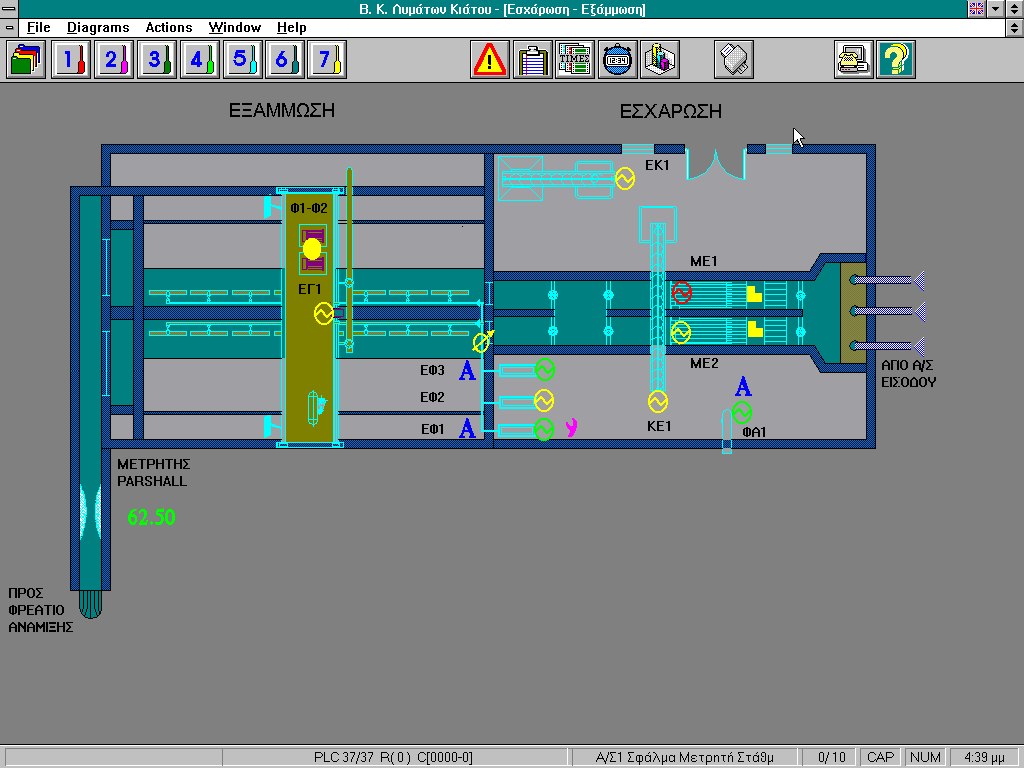Open diagram 1 from the toolbar
The height and width of the screenshot is (768, 1024).
pyautogui.click(x=70, y=60)
